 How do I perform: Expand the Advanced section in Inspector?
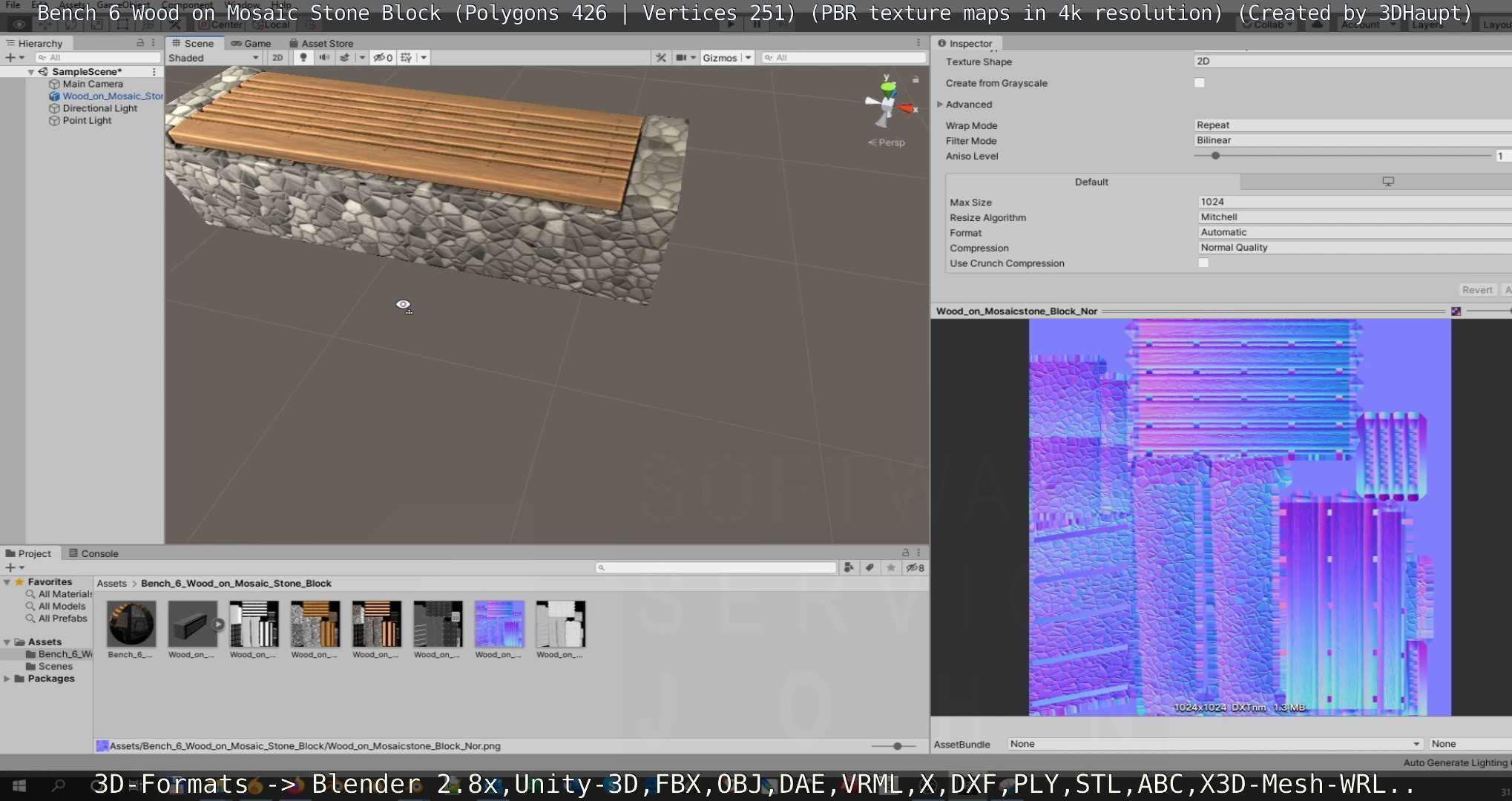940,104
